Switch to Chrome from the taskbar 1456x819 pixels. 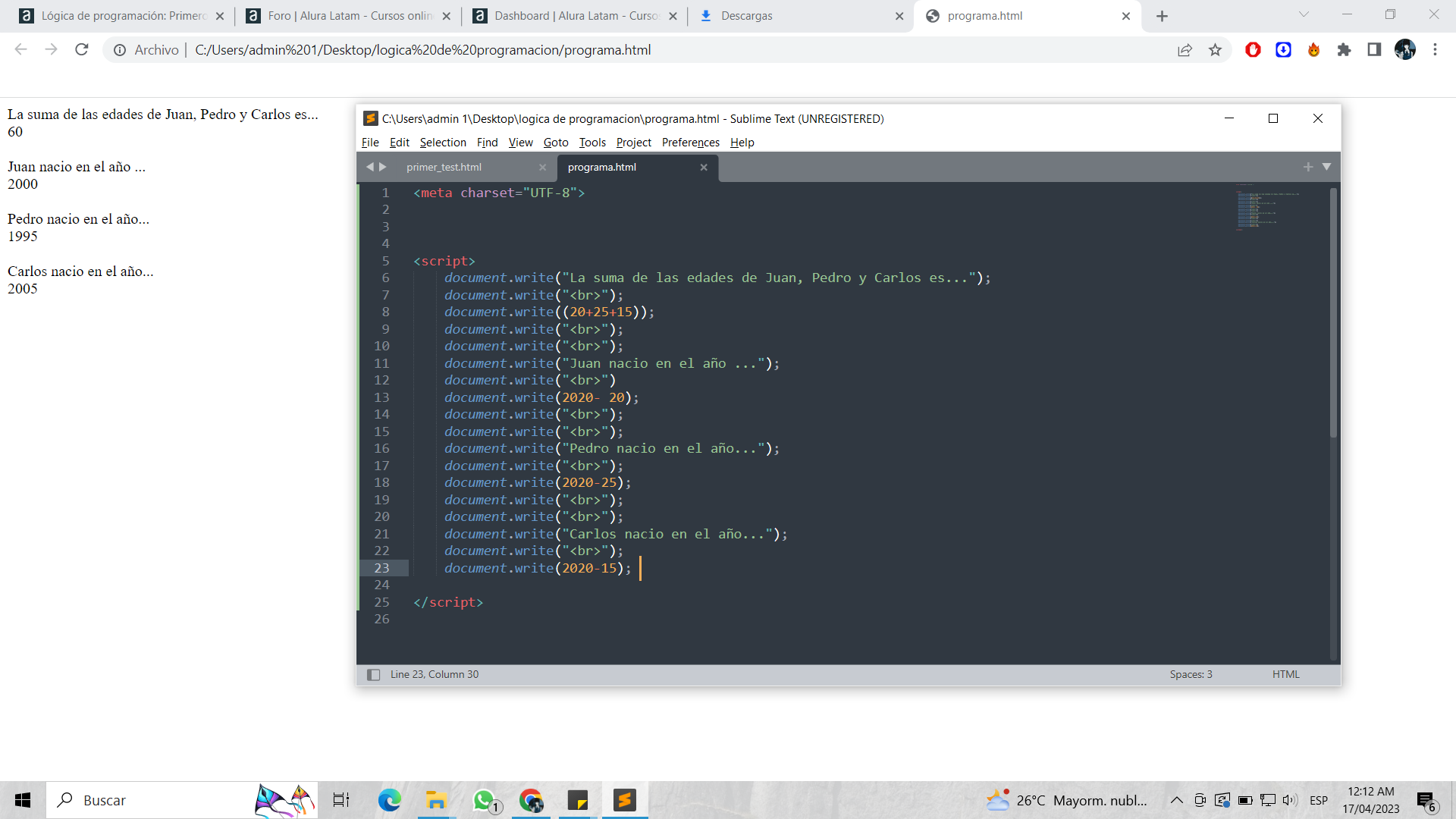tap(531, 800)
